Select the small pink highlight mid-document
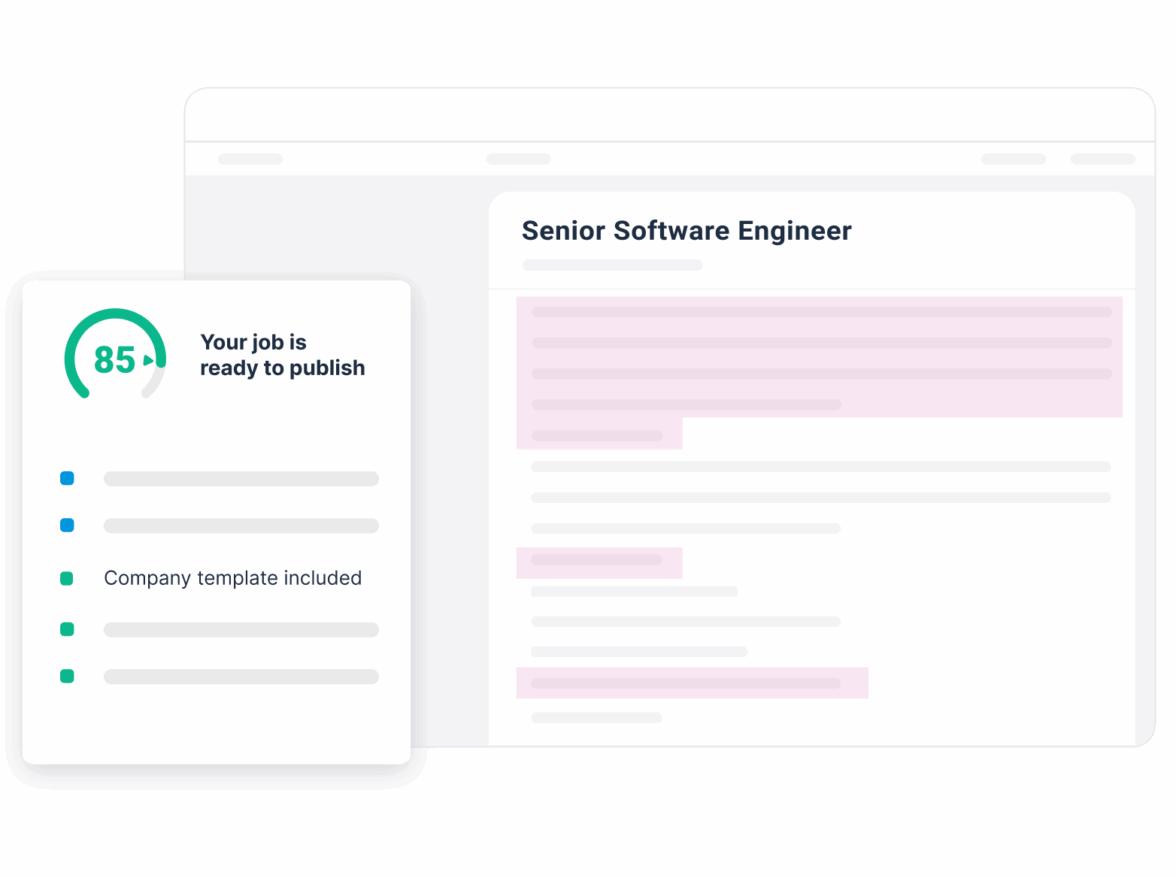The image size is (1176, 878). pos(598,562)
